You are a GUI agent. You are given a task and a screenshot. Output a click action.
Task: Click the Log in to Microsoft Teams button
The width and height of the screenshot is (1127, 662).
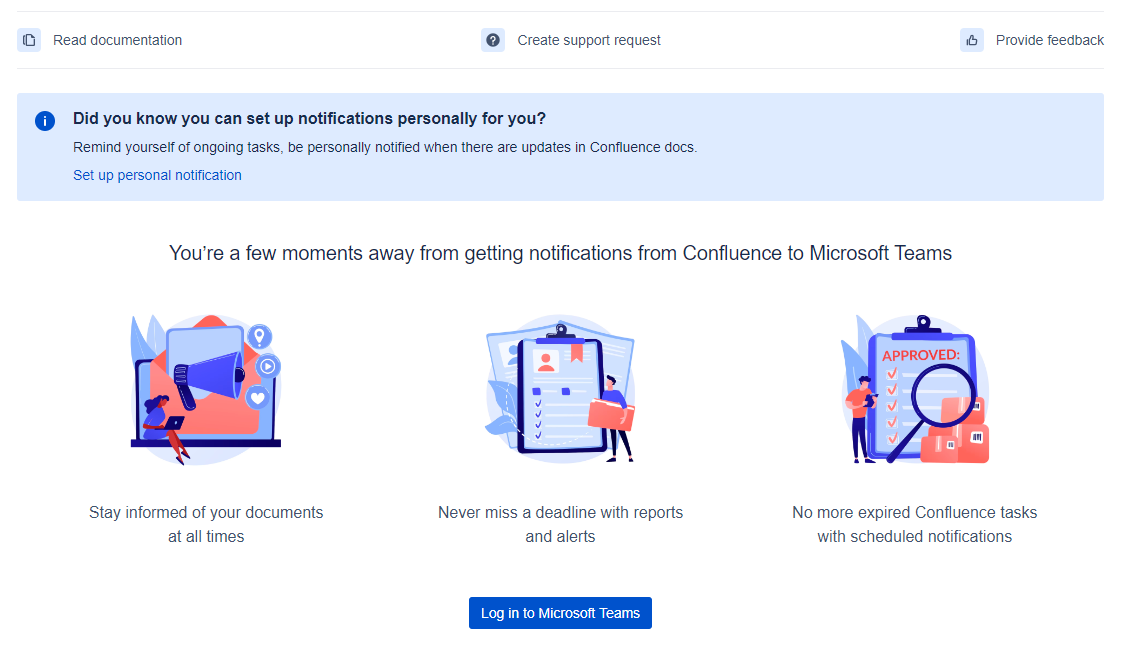pyautogui.click(x=560, y=613)
